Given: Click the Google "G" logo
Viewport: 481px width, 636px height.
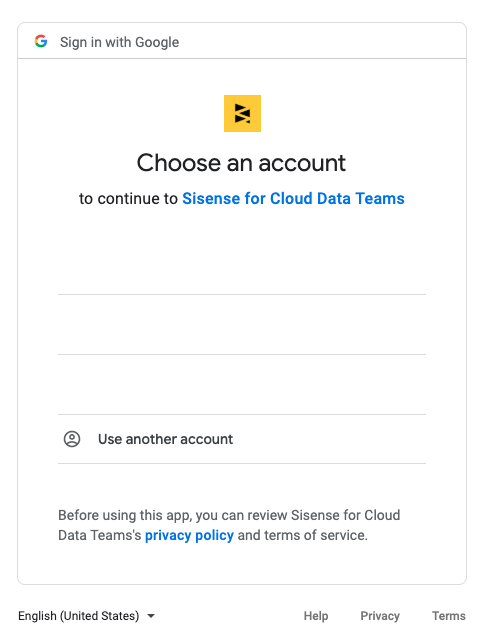Looking at the screenshot, I should (41, 41).
